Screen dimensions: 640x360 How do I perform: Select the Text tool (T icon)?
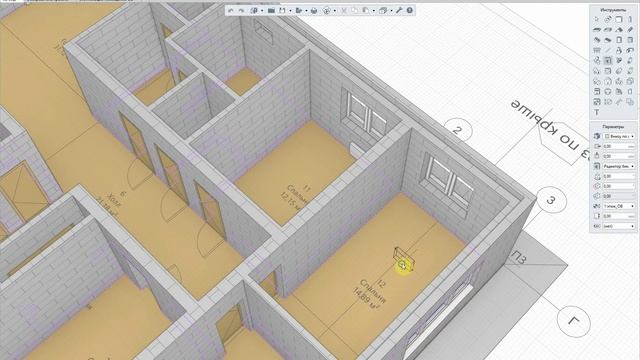pos(597,112)
